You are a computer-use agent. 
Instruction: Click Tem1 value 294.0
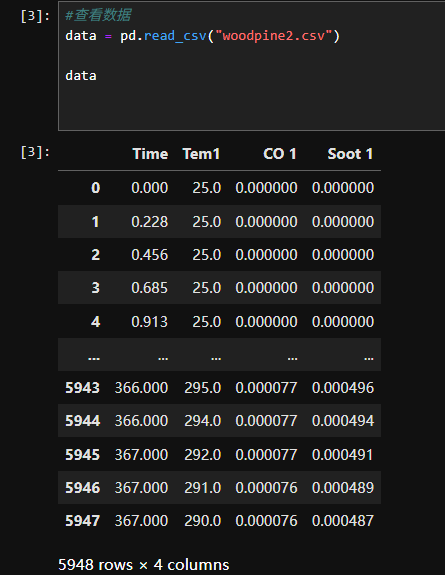click(203, 421)
